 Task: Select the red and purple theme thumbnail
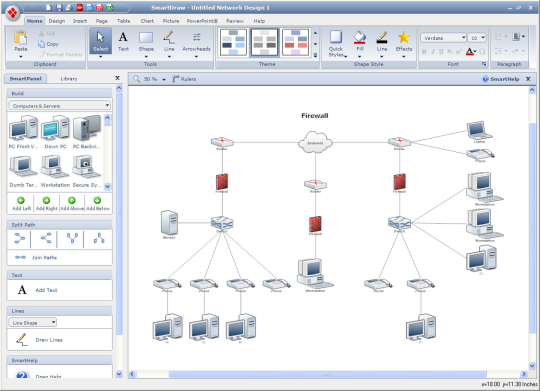(295, 42)
